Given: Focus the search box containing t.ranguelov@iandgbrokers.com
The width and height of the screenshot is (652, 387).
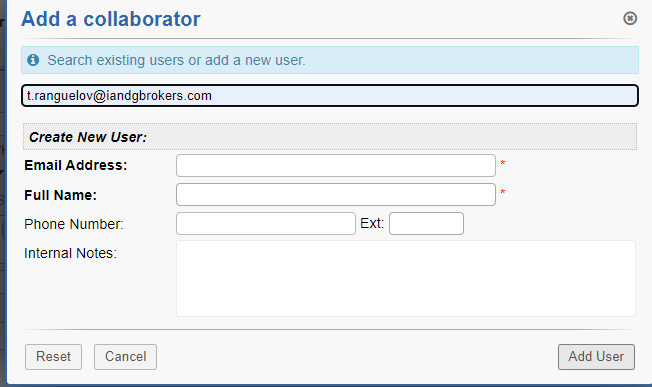Looking at the screenshot, I should [x=330, y=96].
